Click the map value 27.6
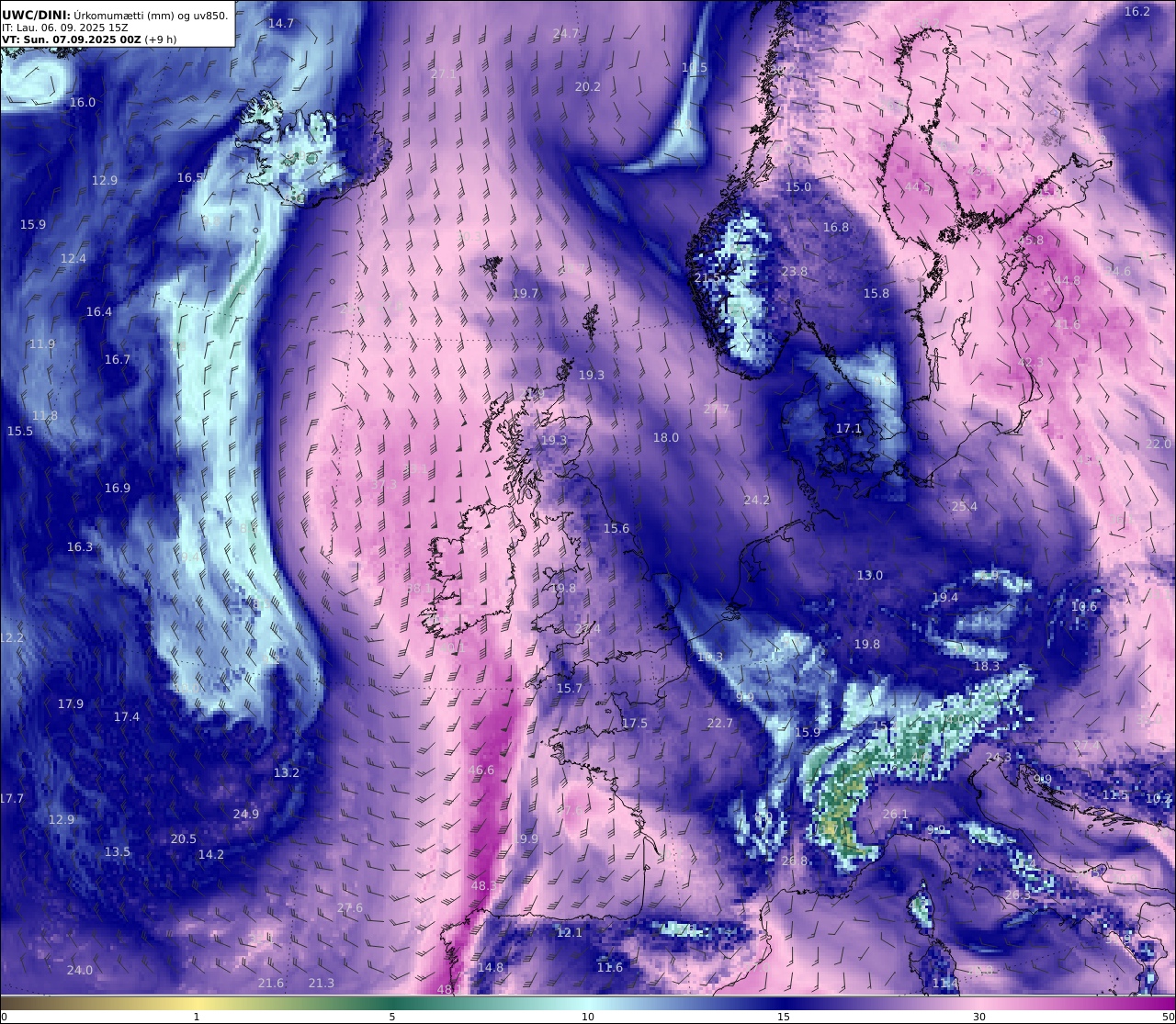 pyautogui.click(x=350, y=907)
